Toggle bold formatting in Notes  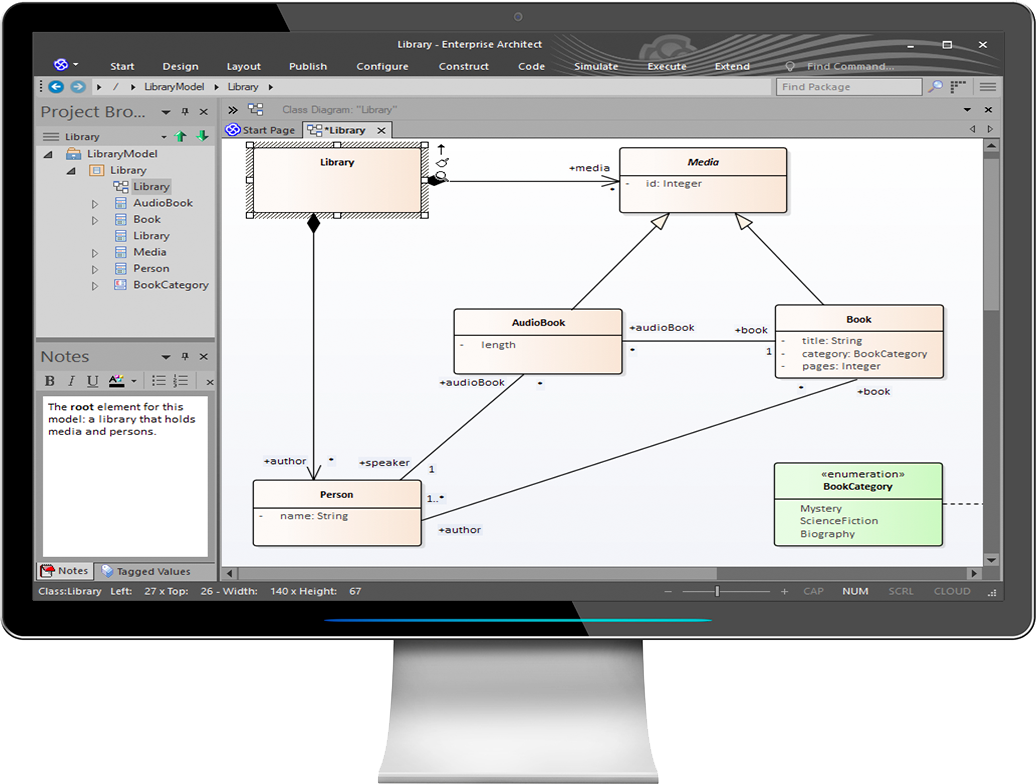[50, 381]
